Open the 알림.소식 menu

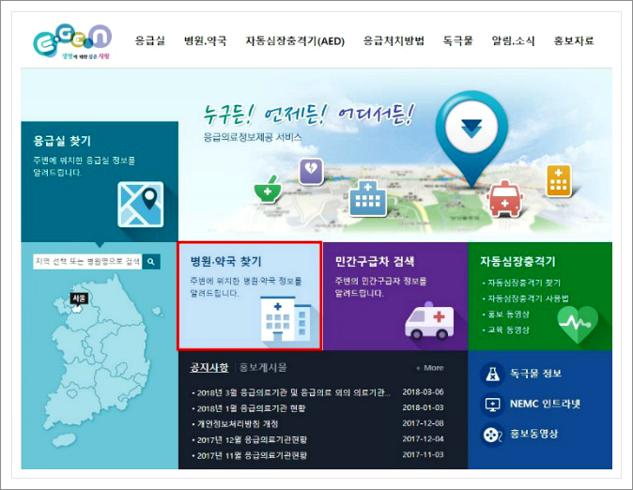[513, 40]
